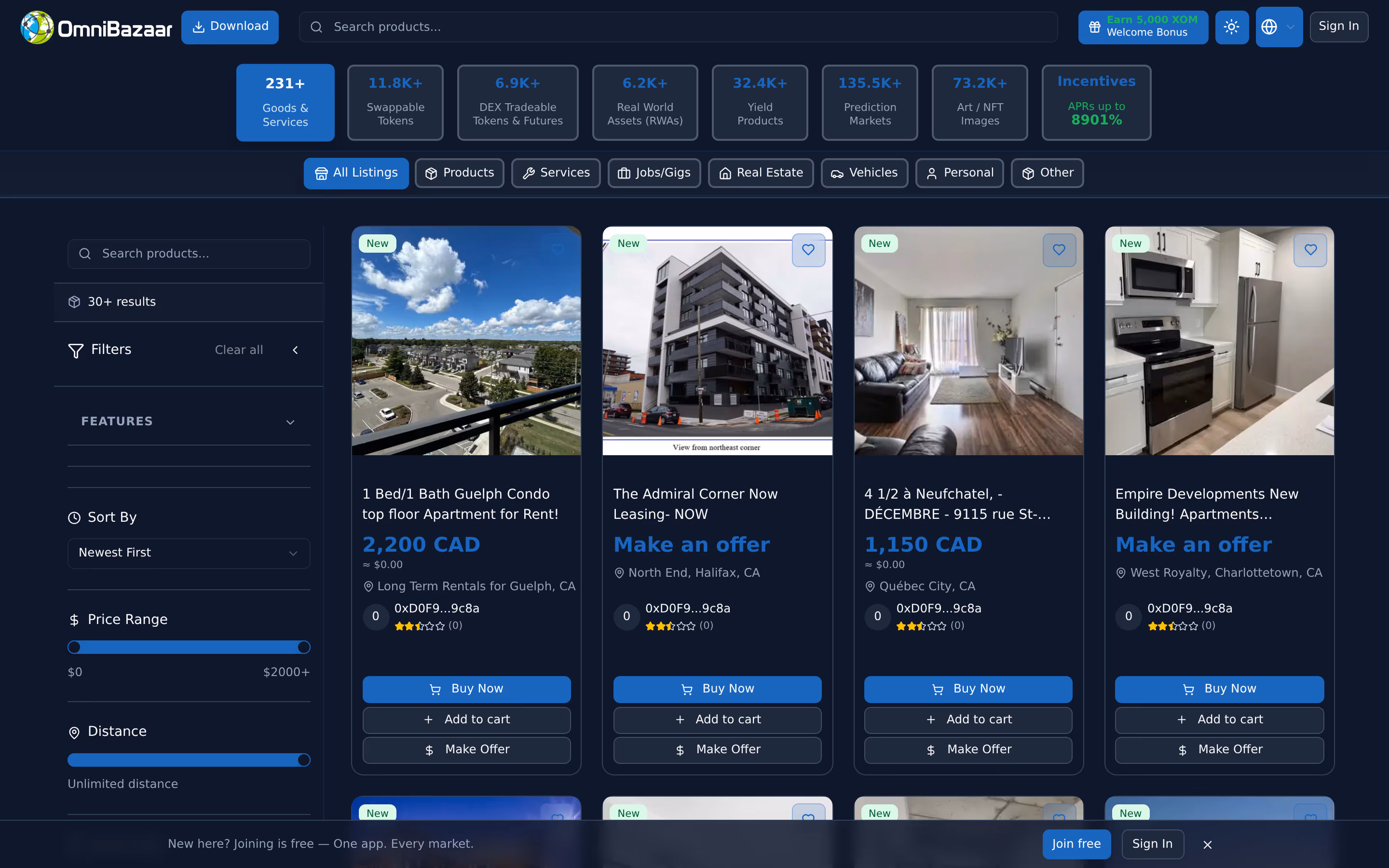Open the Prediction Markets card
1389x868 pixels.
tap(870, 102)
